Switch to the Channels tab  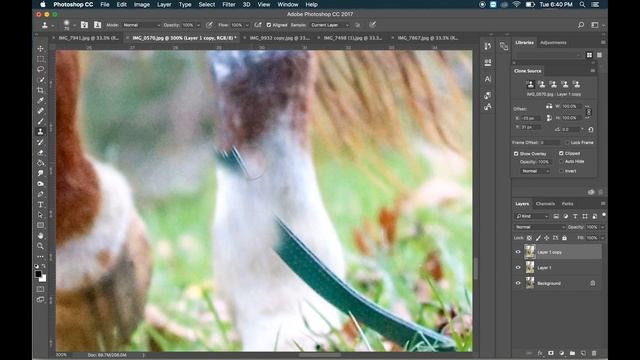[545, 204]
